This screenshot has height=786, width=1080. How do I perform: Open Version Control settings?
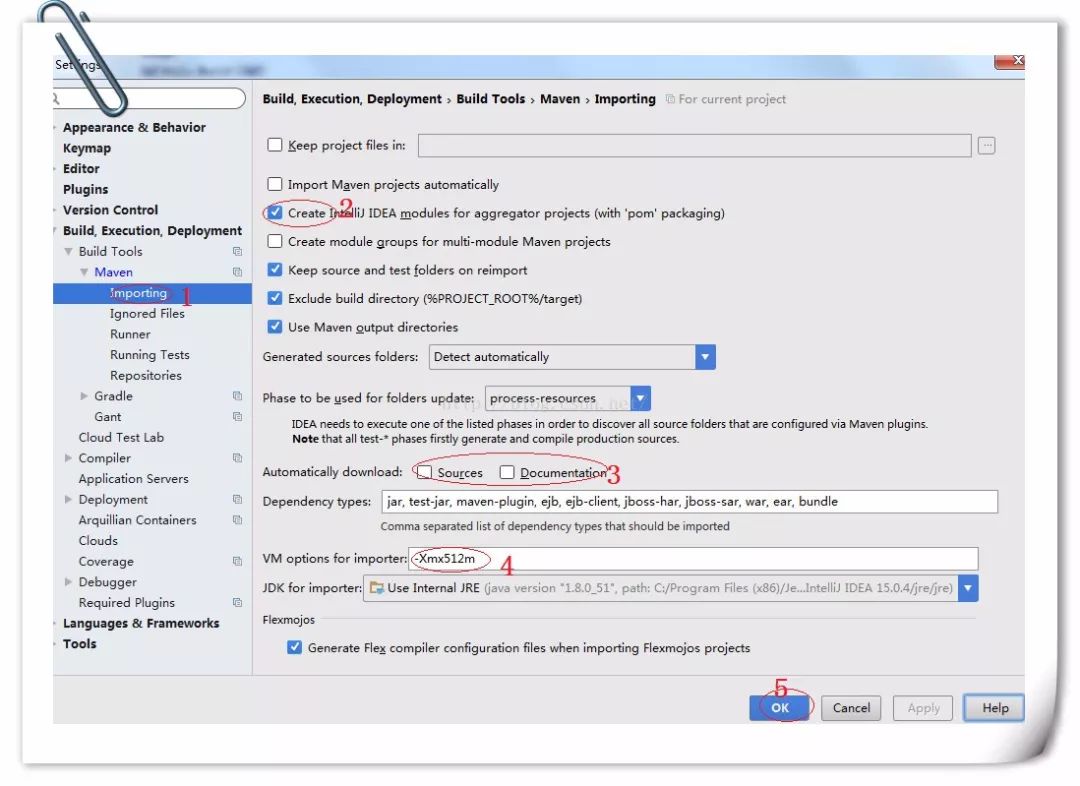coord(110,210)
